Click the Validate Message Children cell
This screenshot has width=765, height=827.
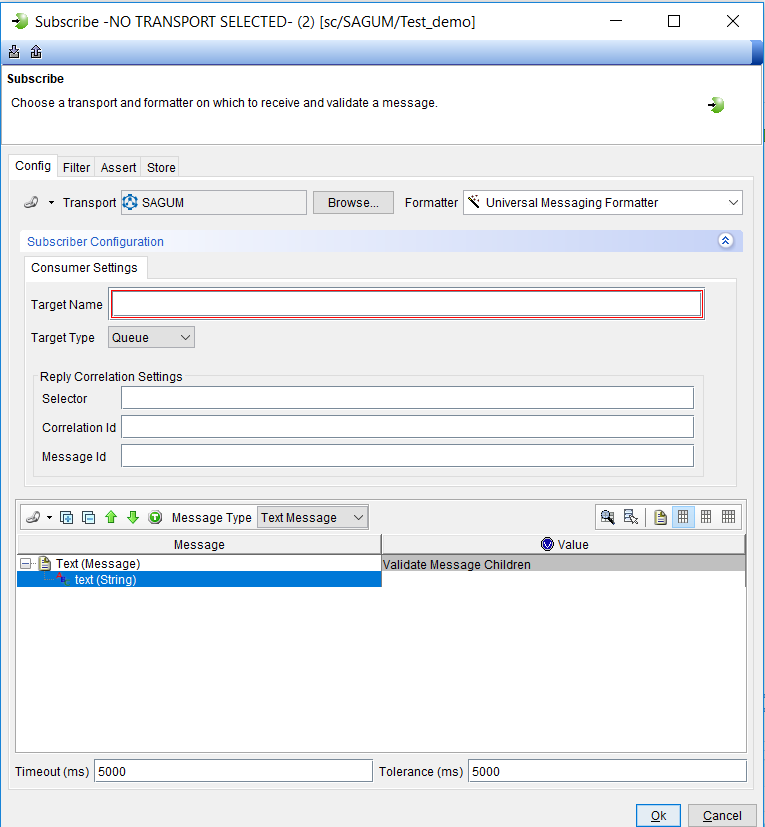(563, 564)
